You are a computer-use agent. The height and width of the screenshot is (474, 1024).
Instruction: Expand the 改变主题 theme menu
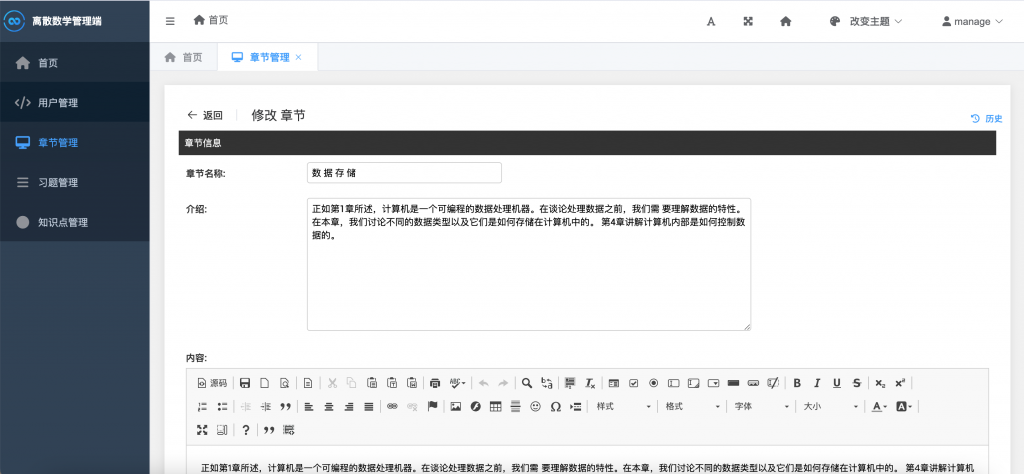[x=865, y=21]
